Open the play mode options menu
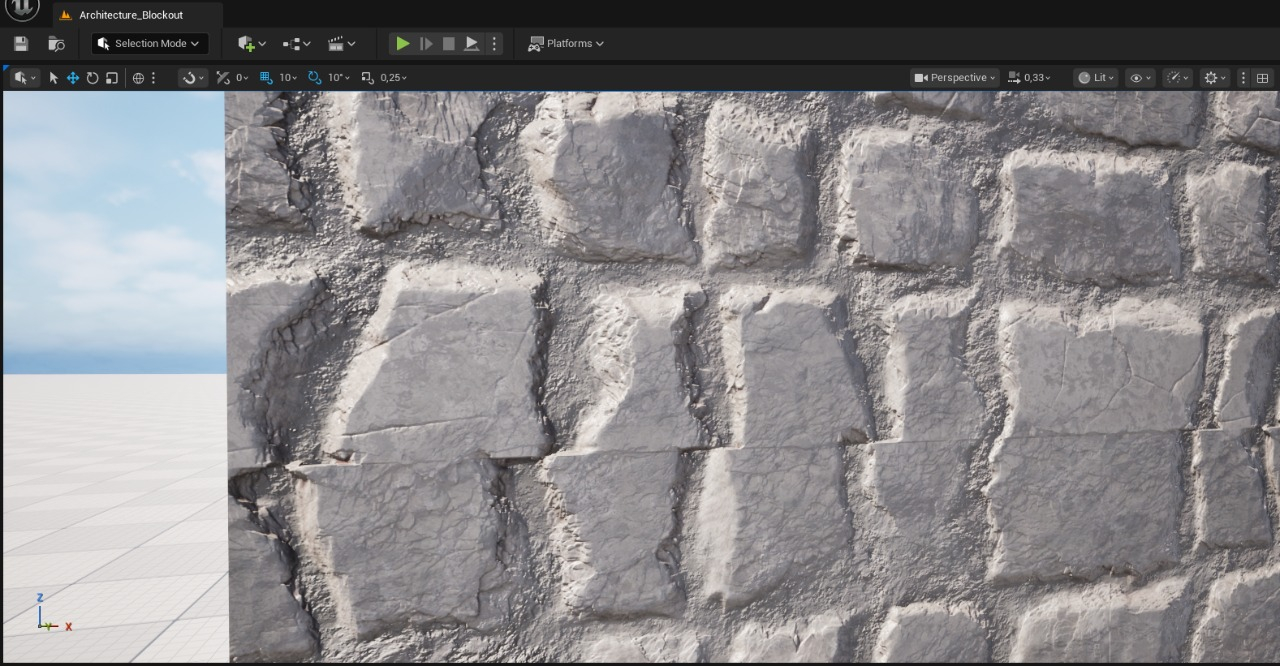1280x666 pixels. pos(493,44)
